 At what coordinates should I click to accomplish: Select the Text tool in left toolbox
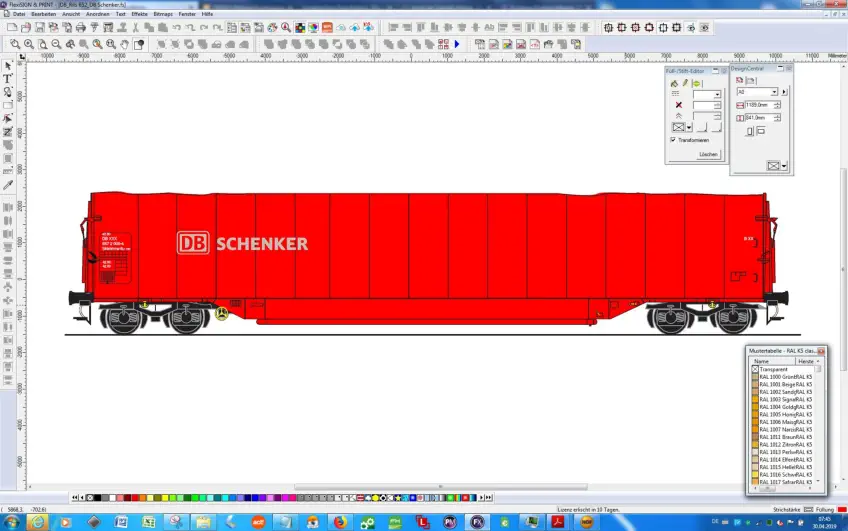(x=8, y=79)
